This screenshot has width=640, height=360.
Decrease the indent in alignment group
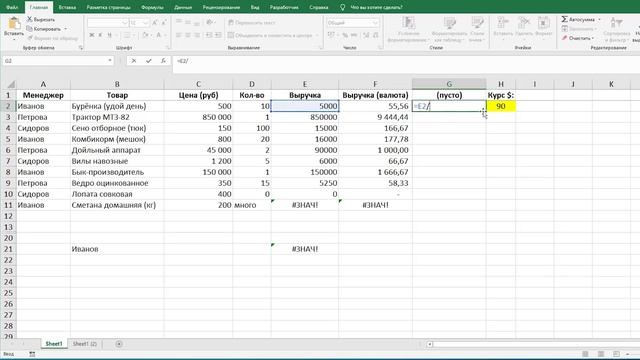click(x=209, y=36)
